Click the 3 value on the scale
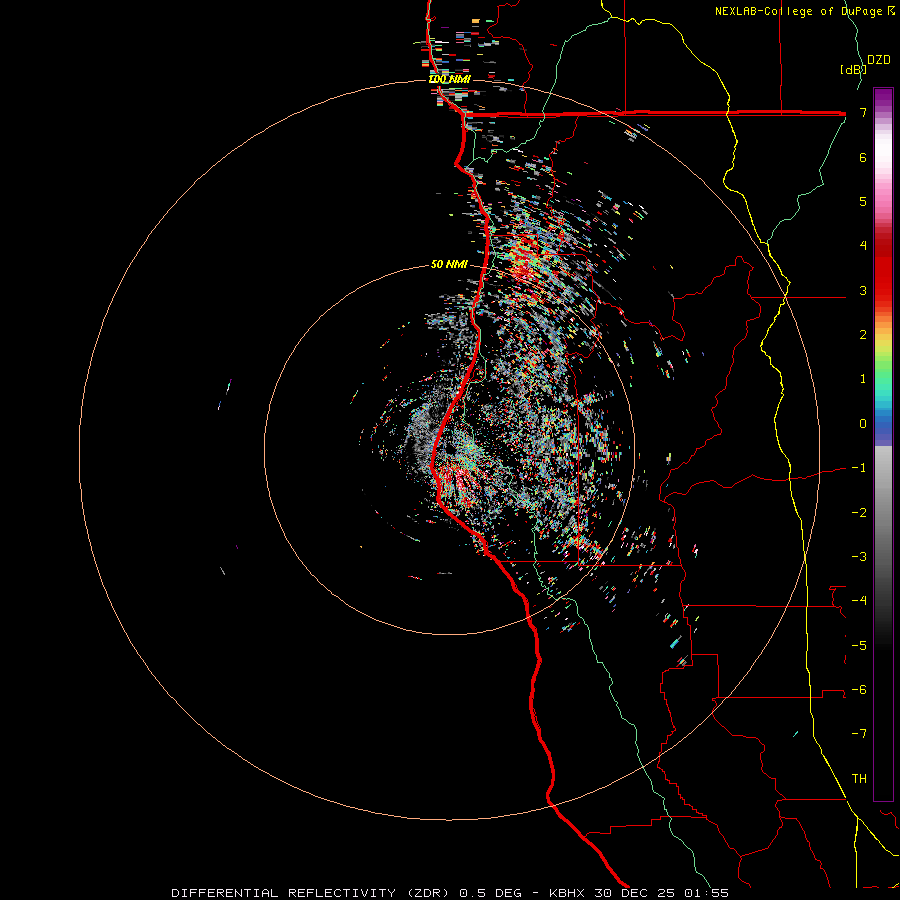 [863, 290]
